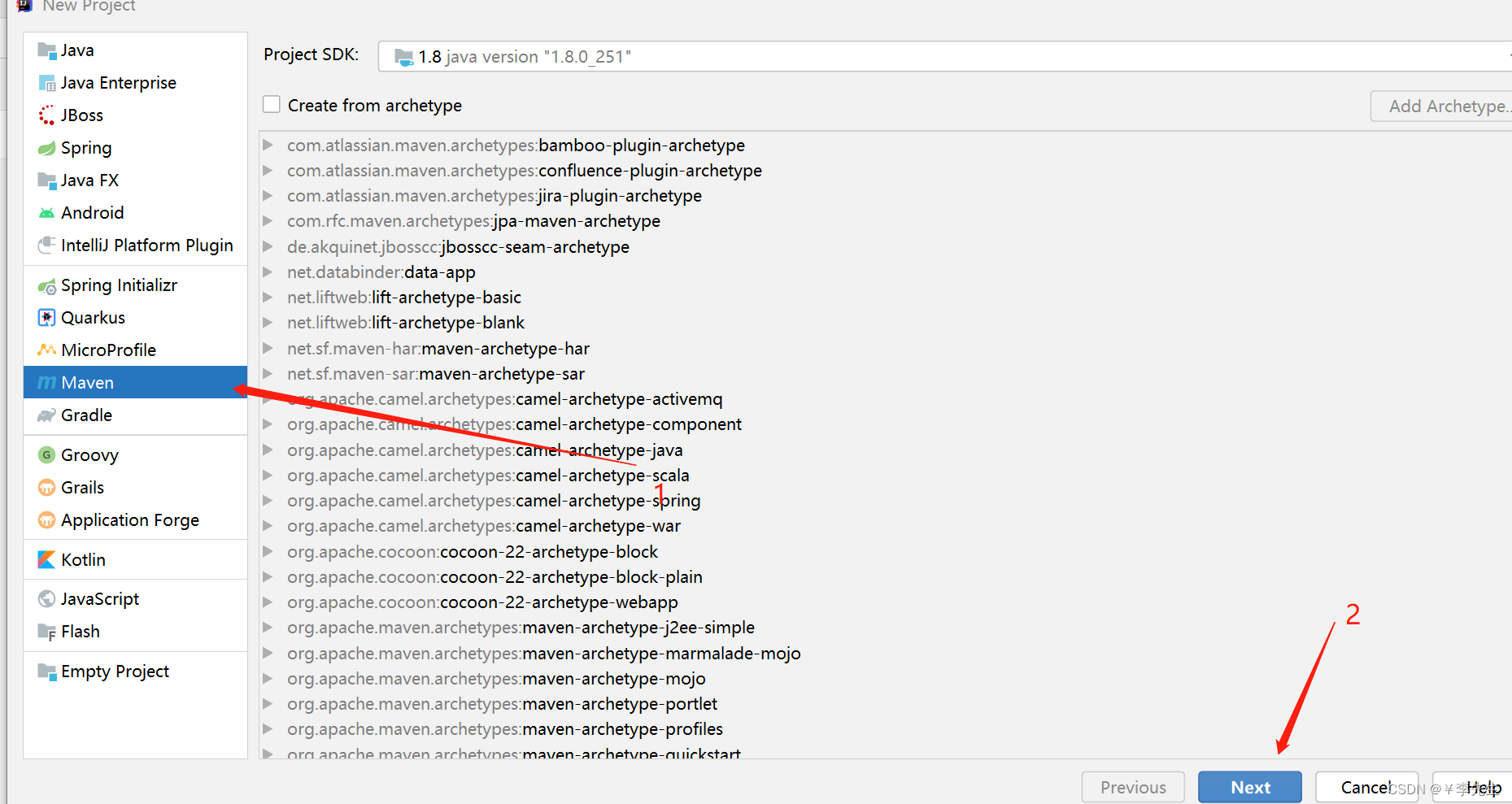Screen dimensions: 1512x804
Task: Choose Gradle project type label
Action: click(86, 415)
